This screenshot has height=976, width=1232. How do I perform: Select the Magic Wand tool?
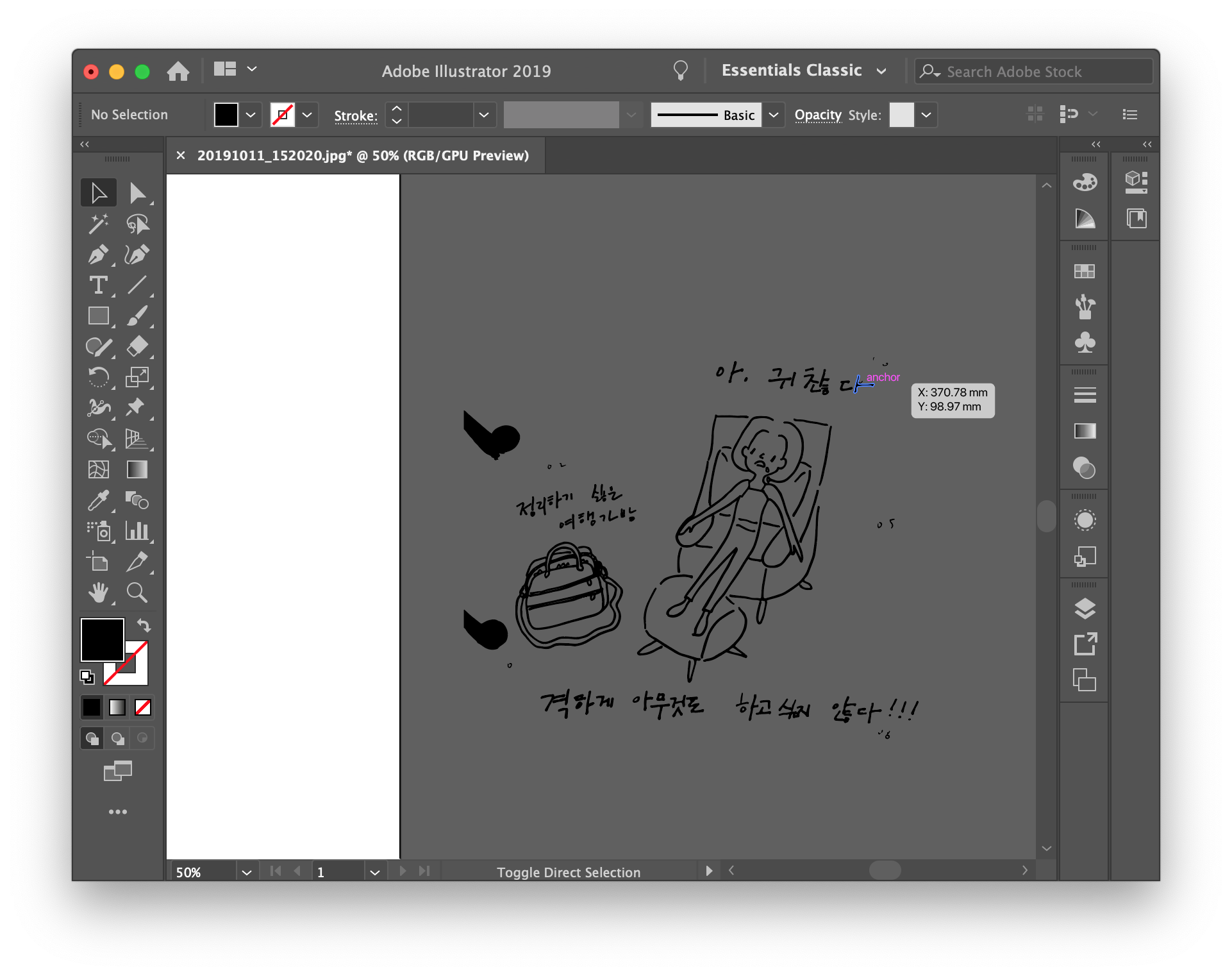98,224
